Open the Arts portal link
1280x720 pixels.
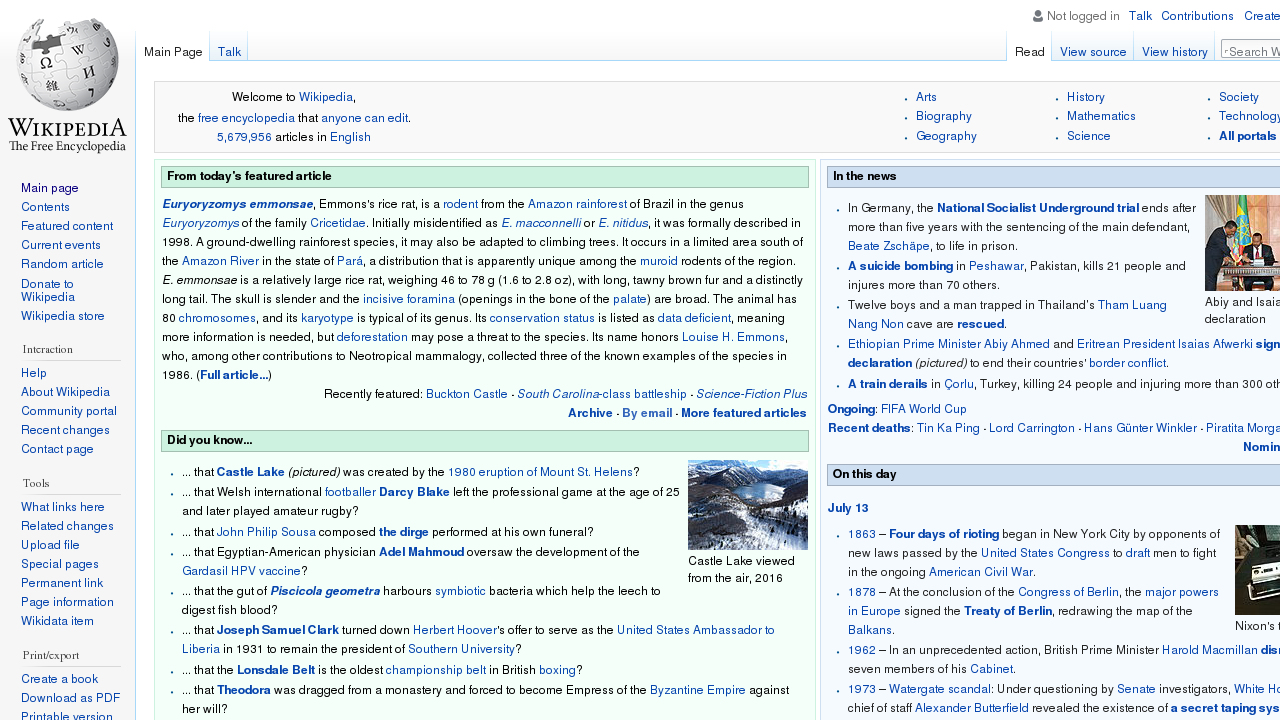(x=926, y=97)
